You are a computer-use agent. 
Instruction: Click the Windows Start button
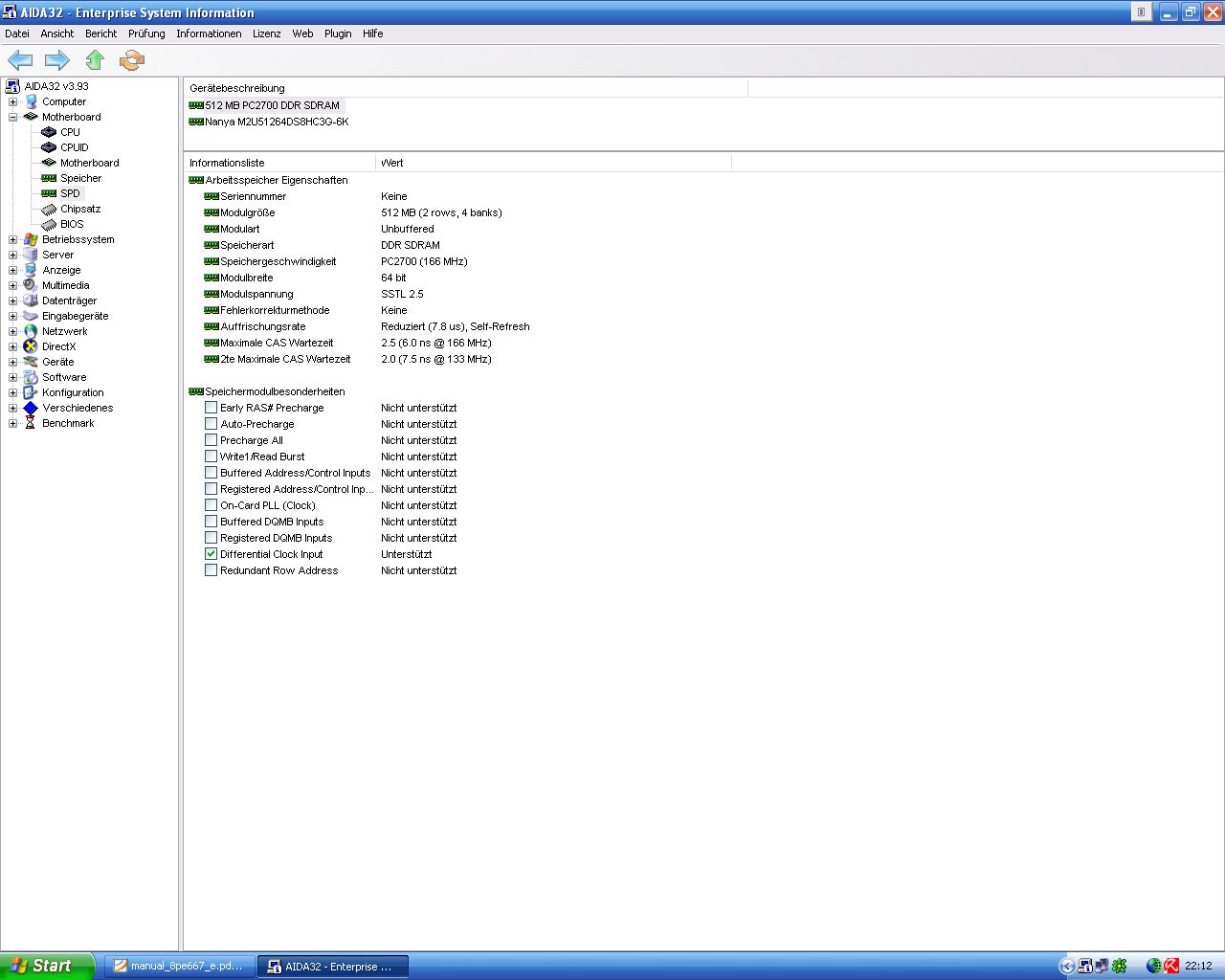pyautogui.click(x=46, y=966)
